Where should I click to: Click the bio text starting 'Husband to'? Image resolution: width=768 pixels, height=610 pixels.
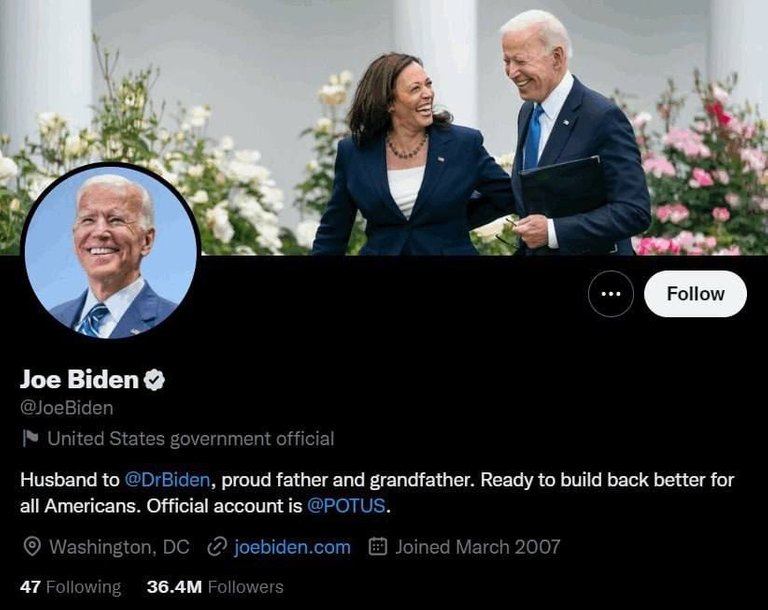point(377,492)
